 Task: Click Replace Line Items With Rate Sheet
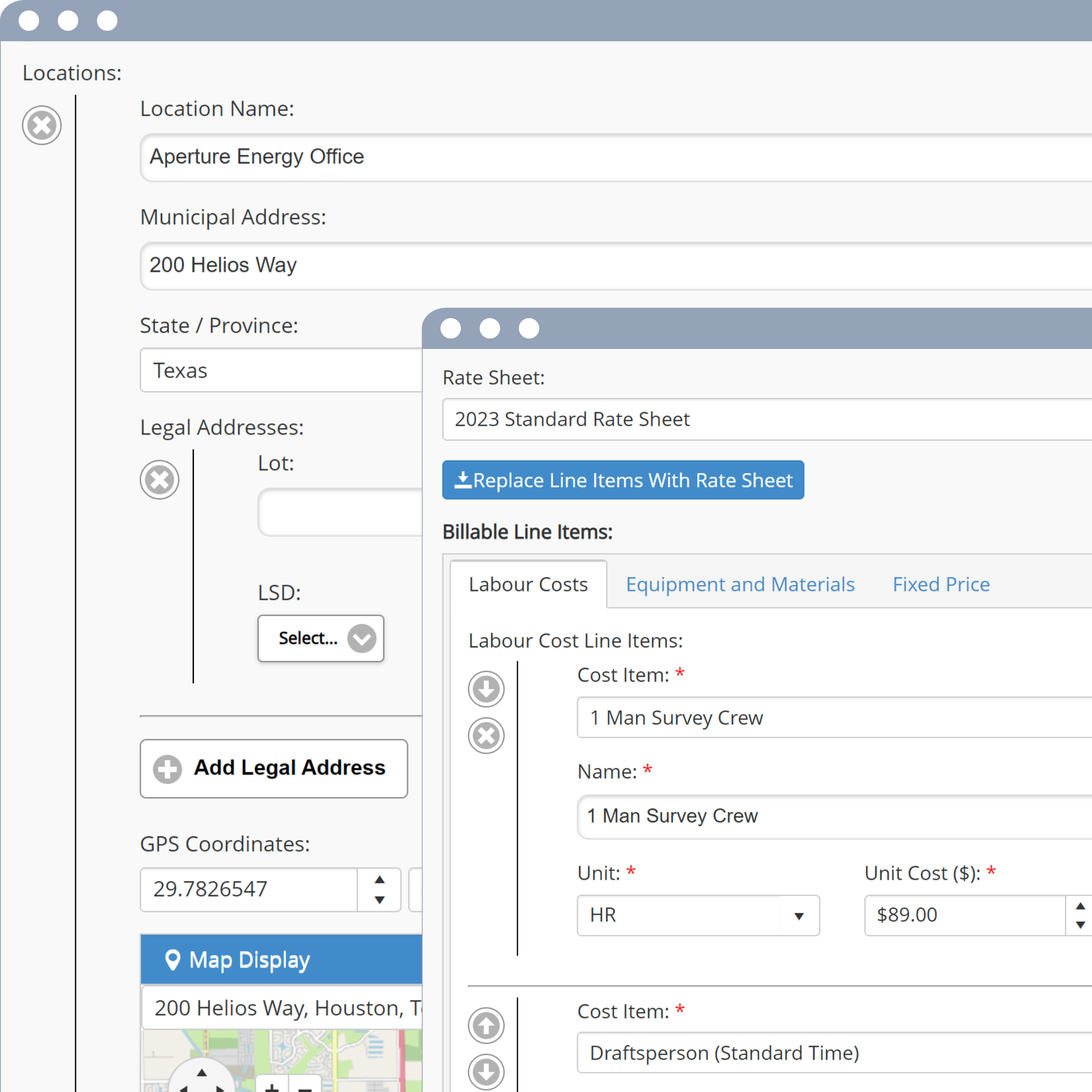click(x=623, y=480)
